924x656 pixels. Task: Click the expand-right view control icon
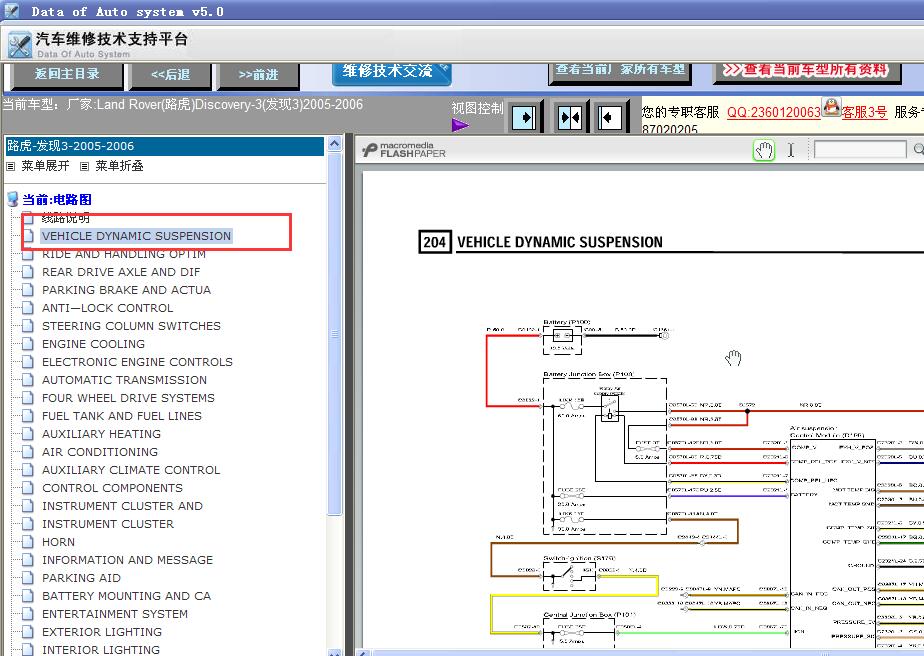pos(524,118)
